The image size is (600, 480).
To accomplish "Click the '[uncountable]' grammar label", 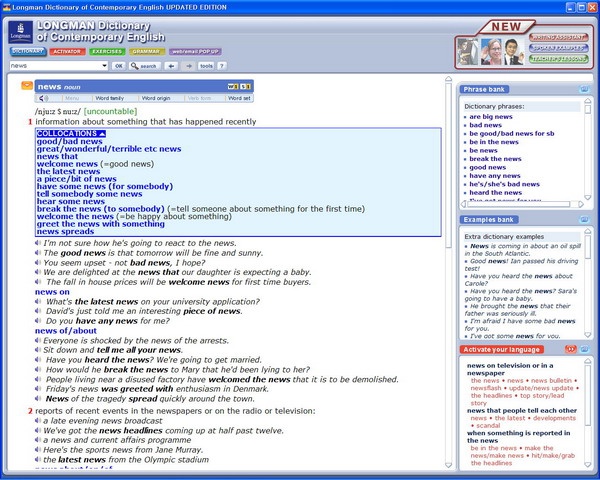I will (x=110, y=111).
